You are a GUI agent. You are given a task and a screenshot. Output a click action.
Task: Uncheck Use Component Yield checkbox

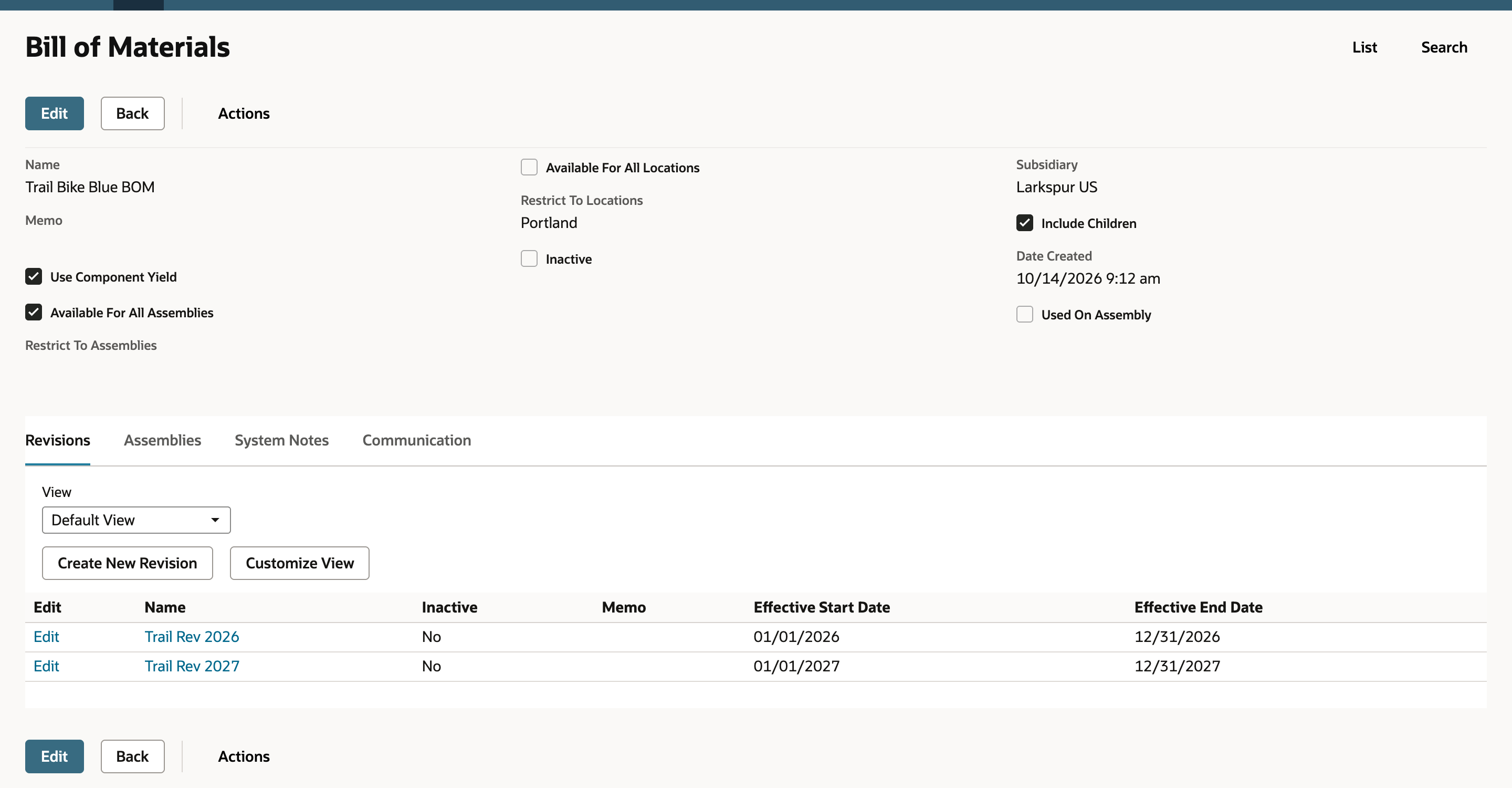point(34,276)
